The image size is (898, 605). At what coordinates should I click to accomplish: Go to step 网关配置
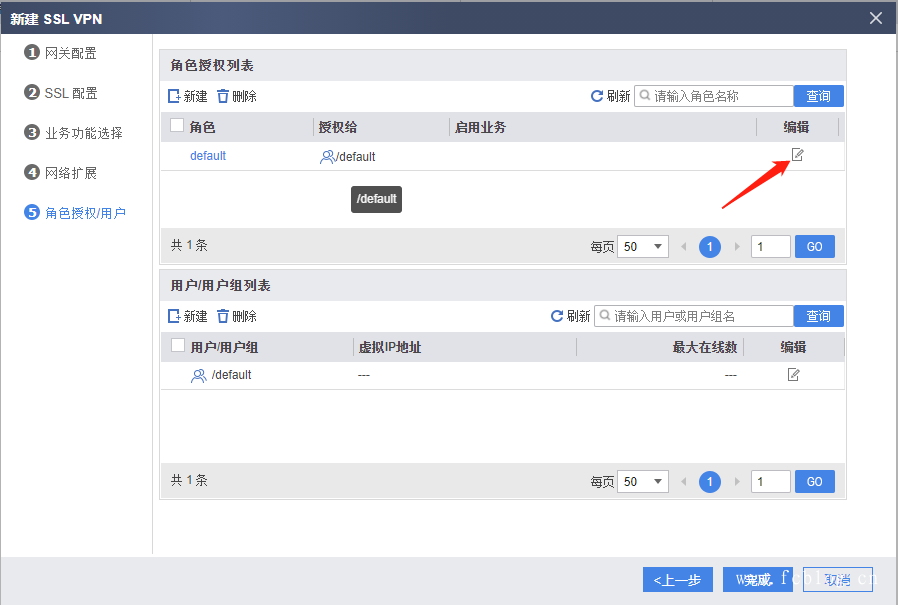[70, 53]
